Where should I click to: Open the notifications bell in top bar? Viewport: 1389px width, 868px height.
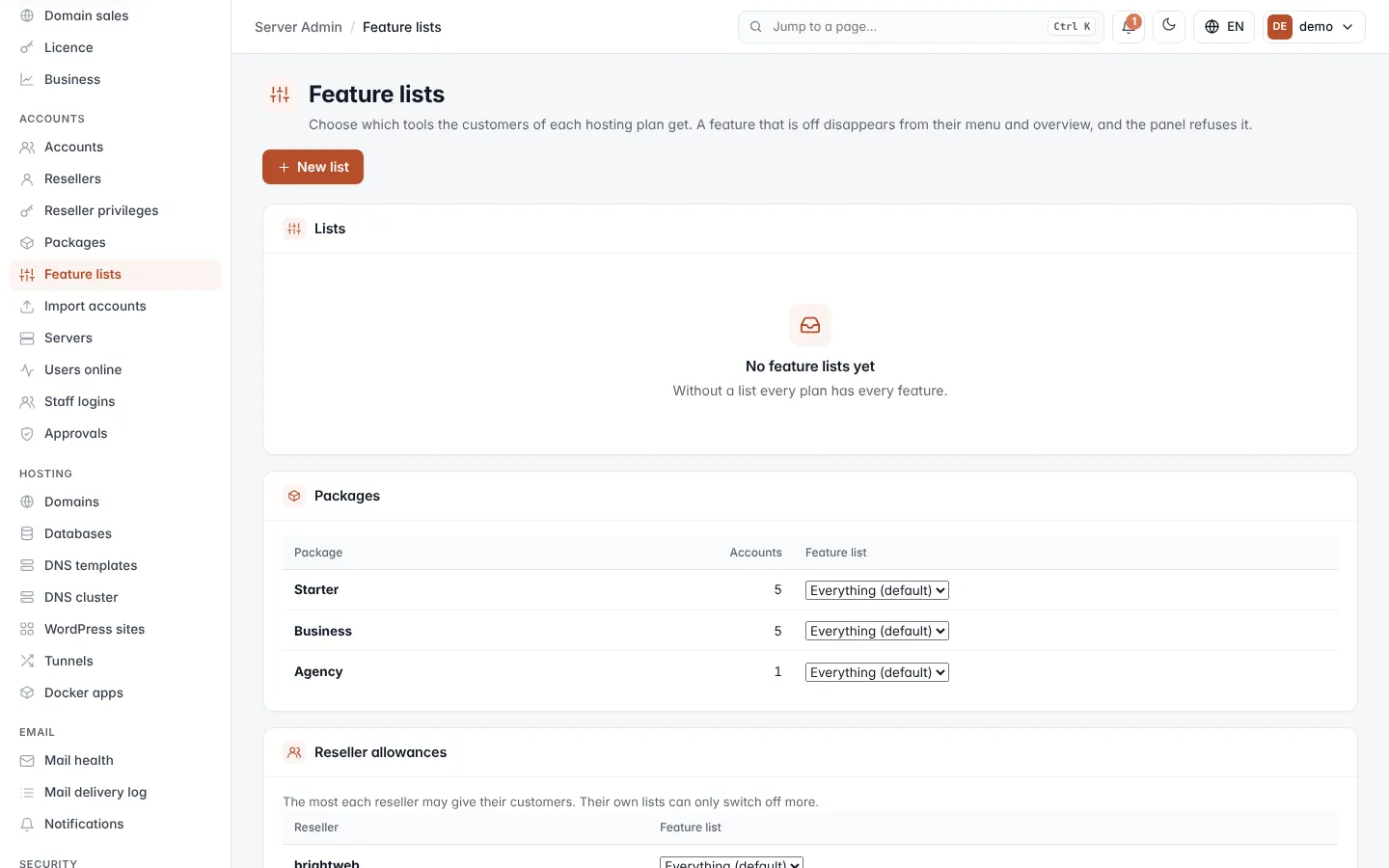1129,27
